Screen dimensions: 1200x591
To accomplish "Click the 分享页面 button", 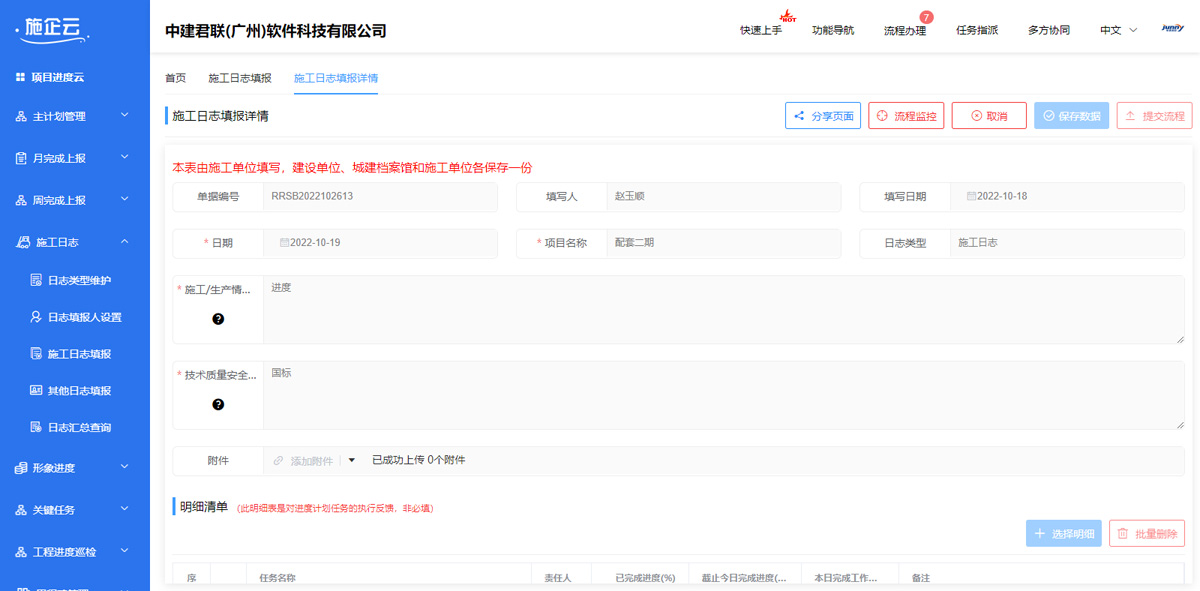I will [823, 116].
